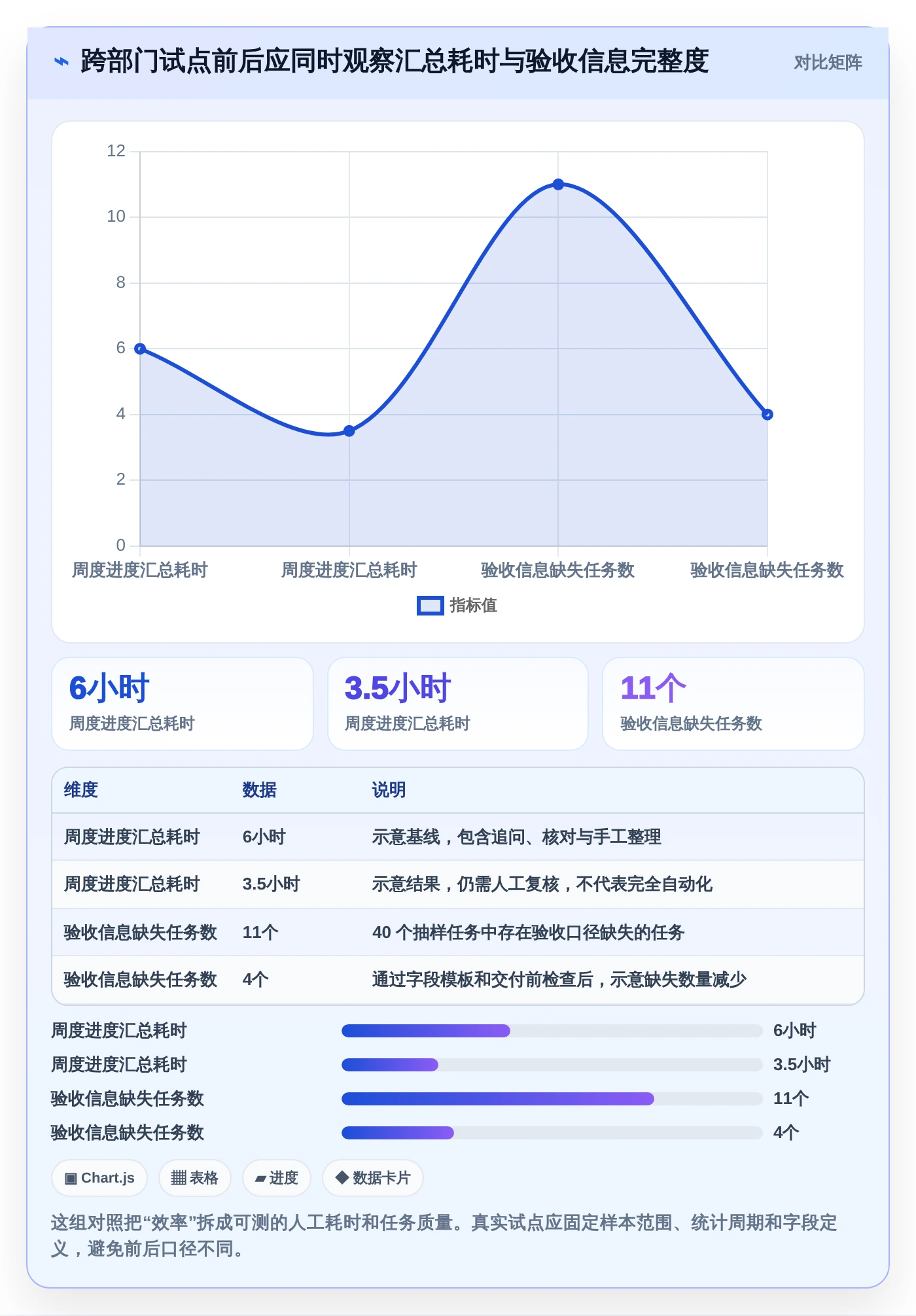
Task: Click the row text 示意结果，仍需人工复核
Action: pyautogui.click(x=466, y=884)
